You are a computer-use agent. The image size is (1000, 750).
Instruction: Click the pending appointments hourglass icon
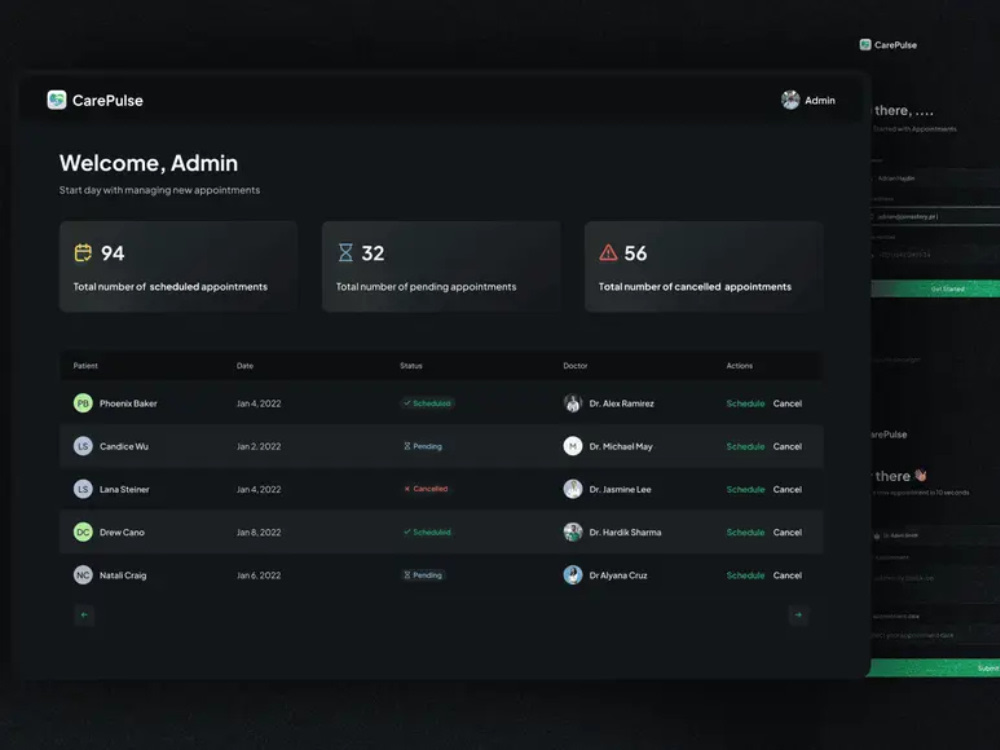click(x=345, y=253)
